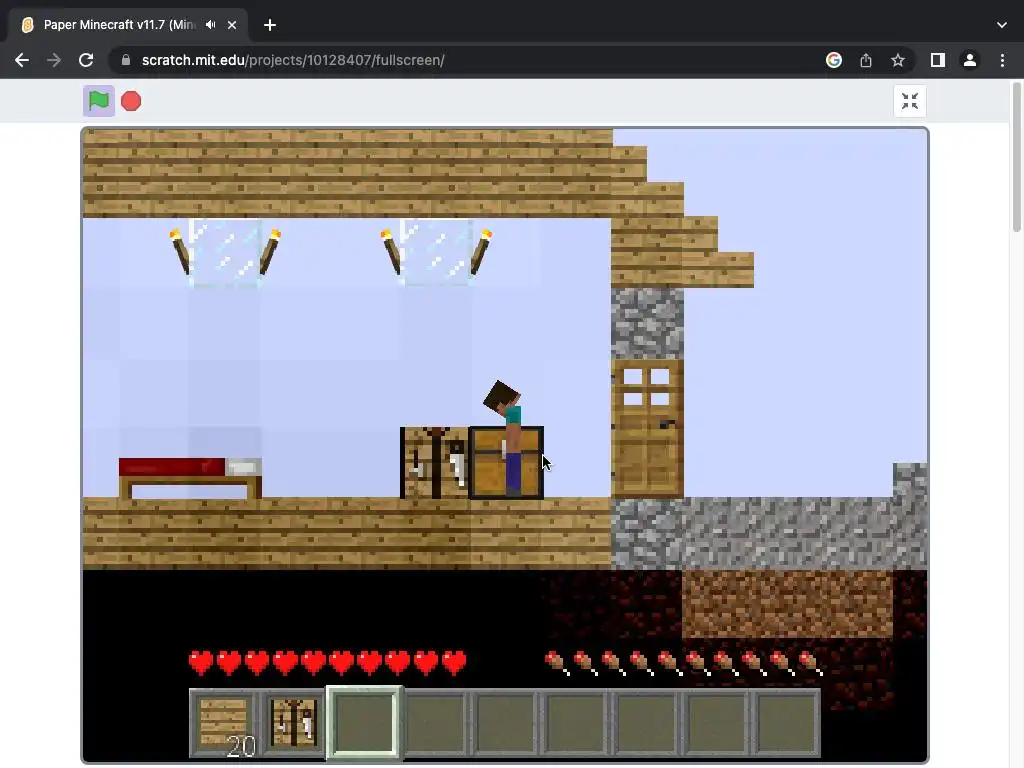The width and height of the screenshot is (1024, 768).
Task: Use the crafting table block in the room
Action: [434, 462]
